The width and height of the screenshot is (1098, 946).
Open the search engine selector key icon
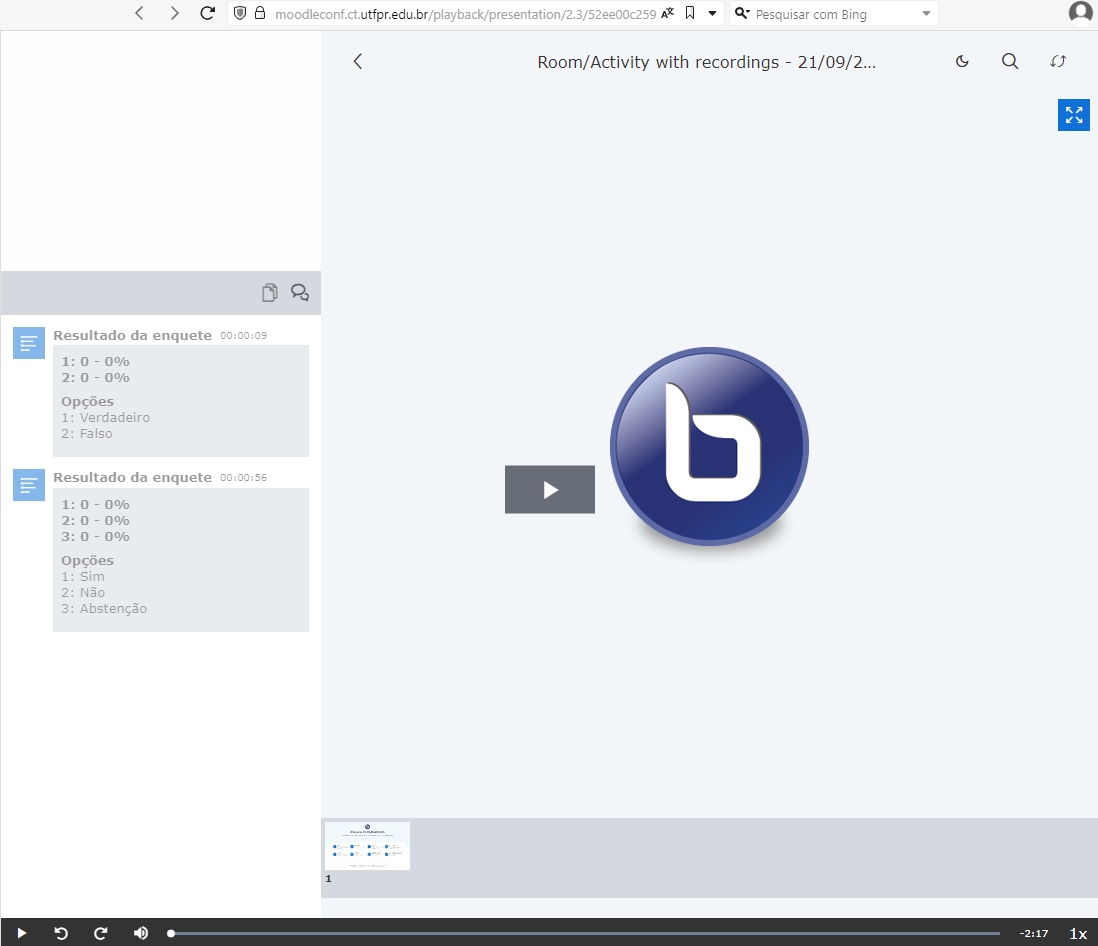(x=742, y=13)
